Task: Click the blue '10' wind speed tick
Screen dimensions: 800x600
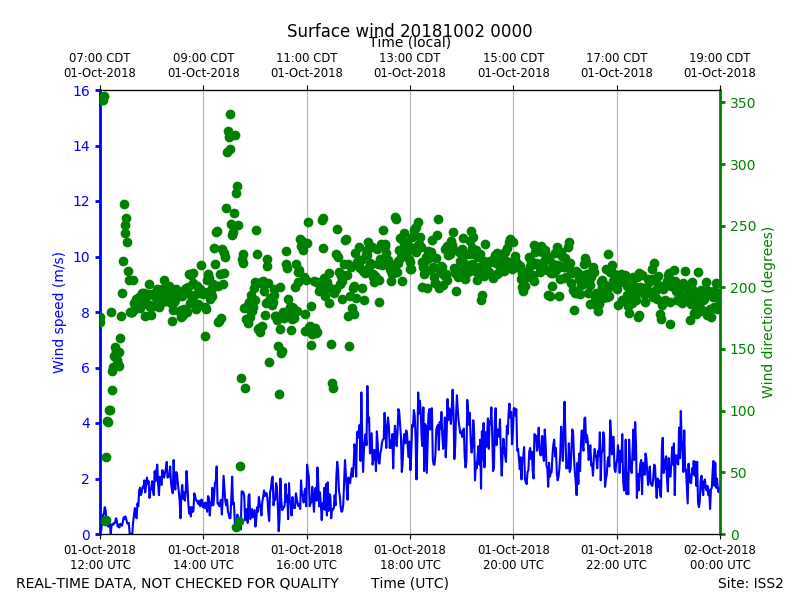Action: pos(82,257)
